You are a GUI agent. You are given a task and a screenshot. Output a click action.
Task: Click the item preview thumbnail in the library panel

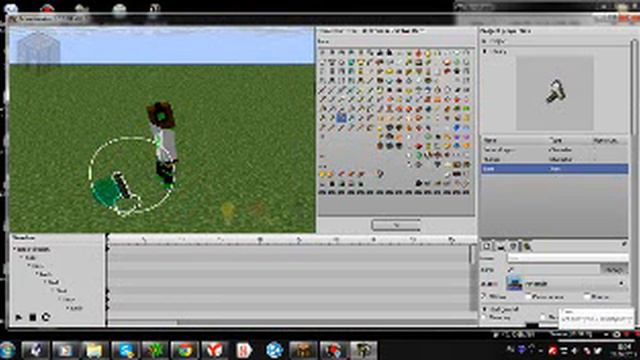click(x=555, y=93)
